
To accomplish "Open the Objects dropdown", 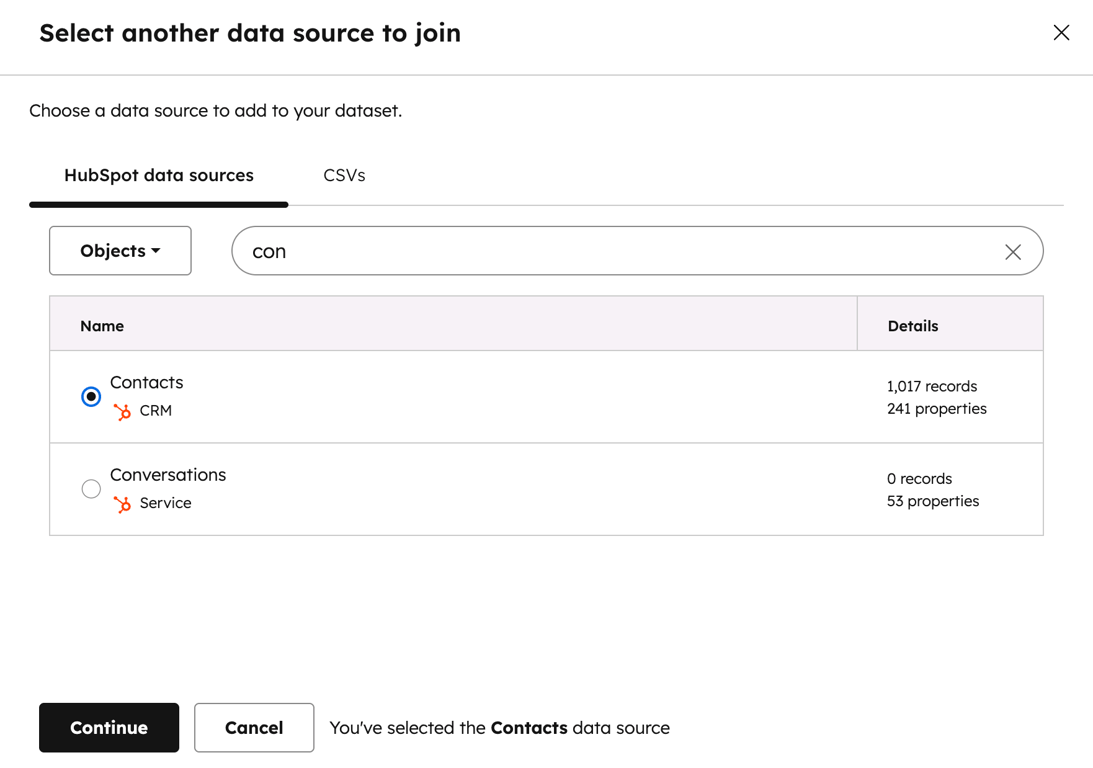I will coord(120,251).
